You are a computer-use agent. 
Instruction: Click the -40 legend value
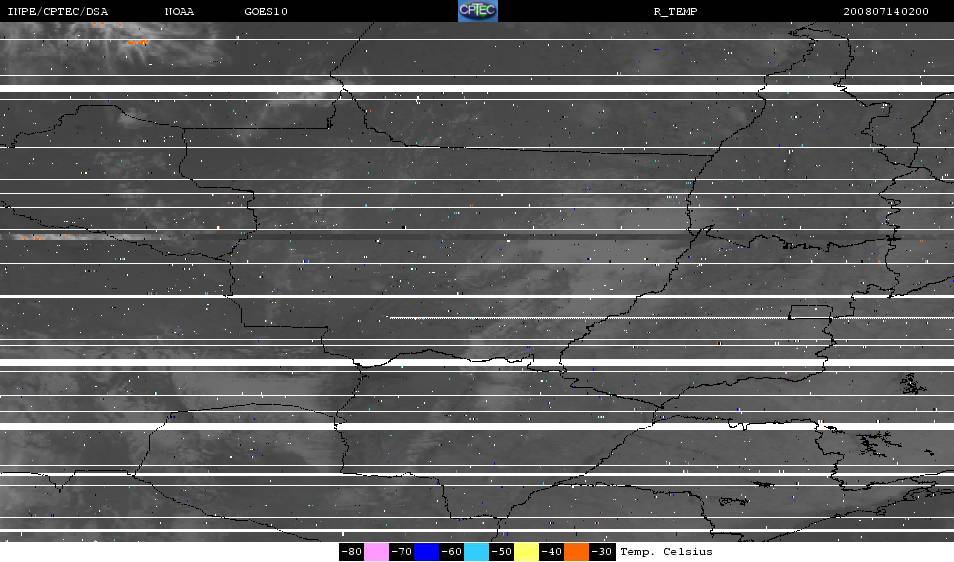[x=551, y=552]
